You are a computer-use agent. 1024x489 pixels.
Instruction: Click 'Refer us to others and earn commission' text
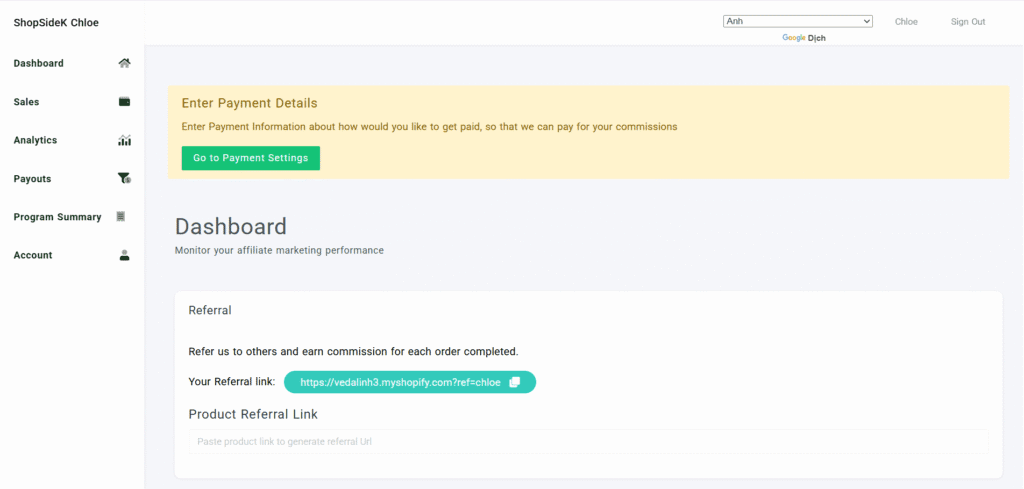(x=353, y=351)
